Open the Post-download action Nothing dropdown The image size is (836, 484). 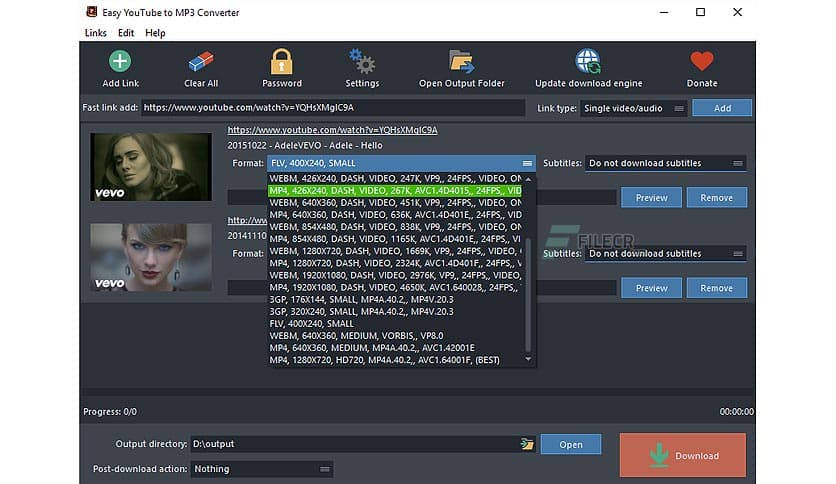(262, 469)
